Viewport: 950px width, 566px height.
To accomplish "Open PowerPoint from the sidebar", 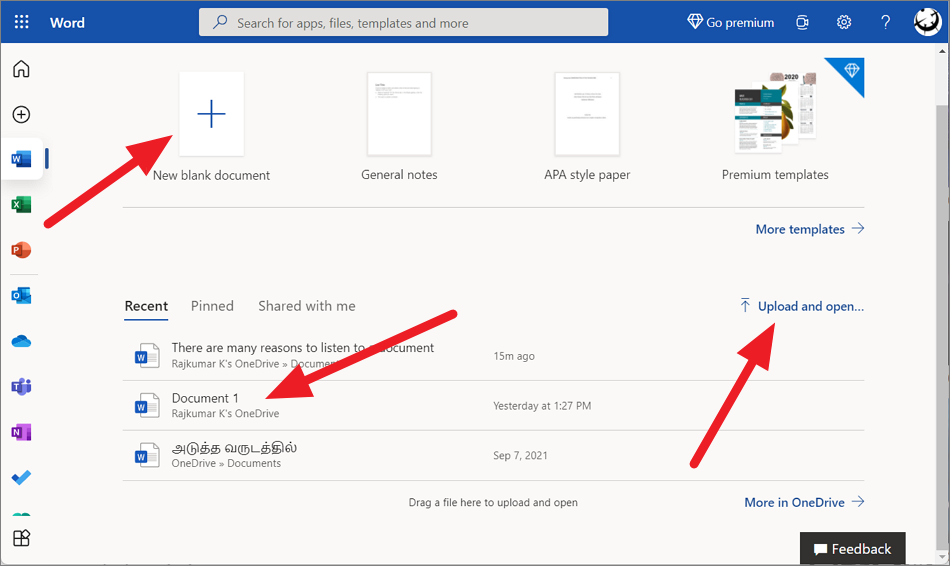I will 21,250.
